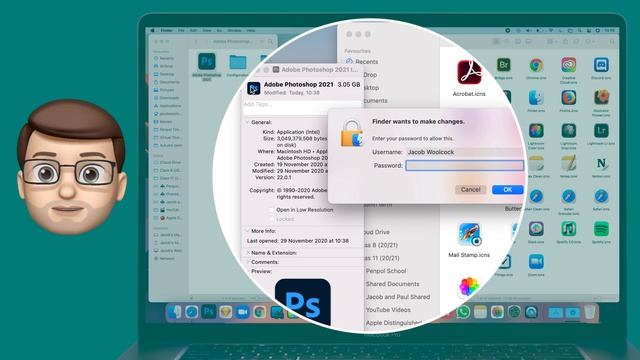This screenshot has width=640, height=360.
Task: Open Jacob and Paul Shared folder
Action: point(398,297)
